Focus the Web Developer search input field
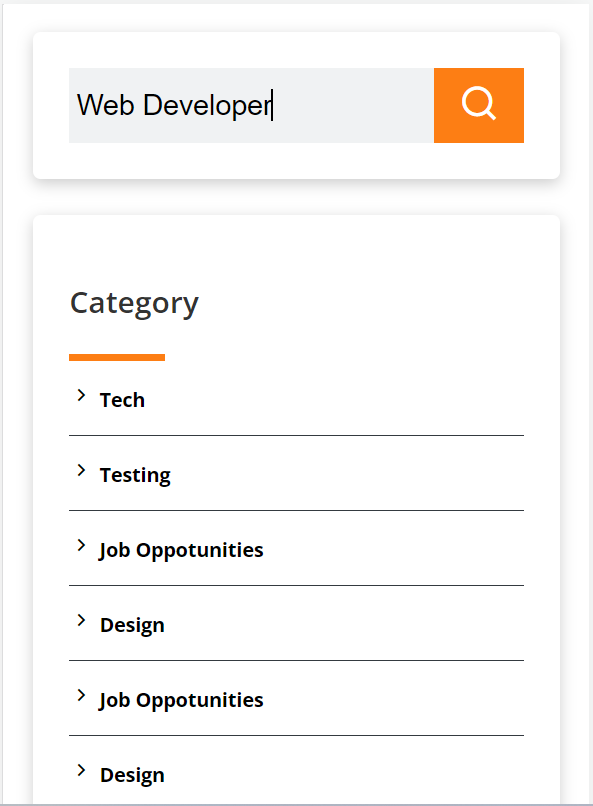Viewport: 593px width, 806px height. pyautogui.click(x=251, y=105)
